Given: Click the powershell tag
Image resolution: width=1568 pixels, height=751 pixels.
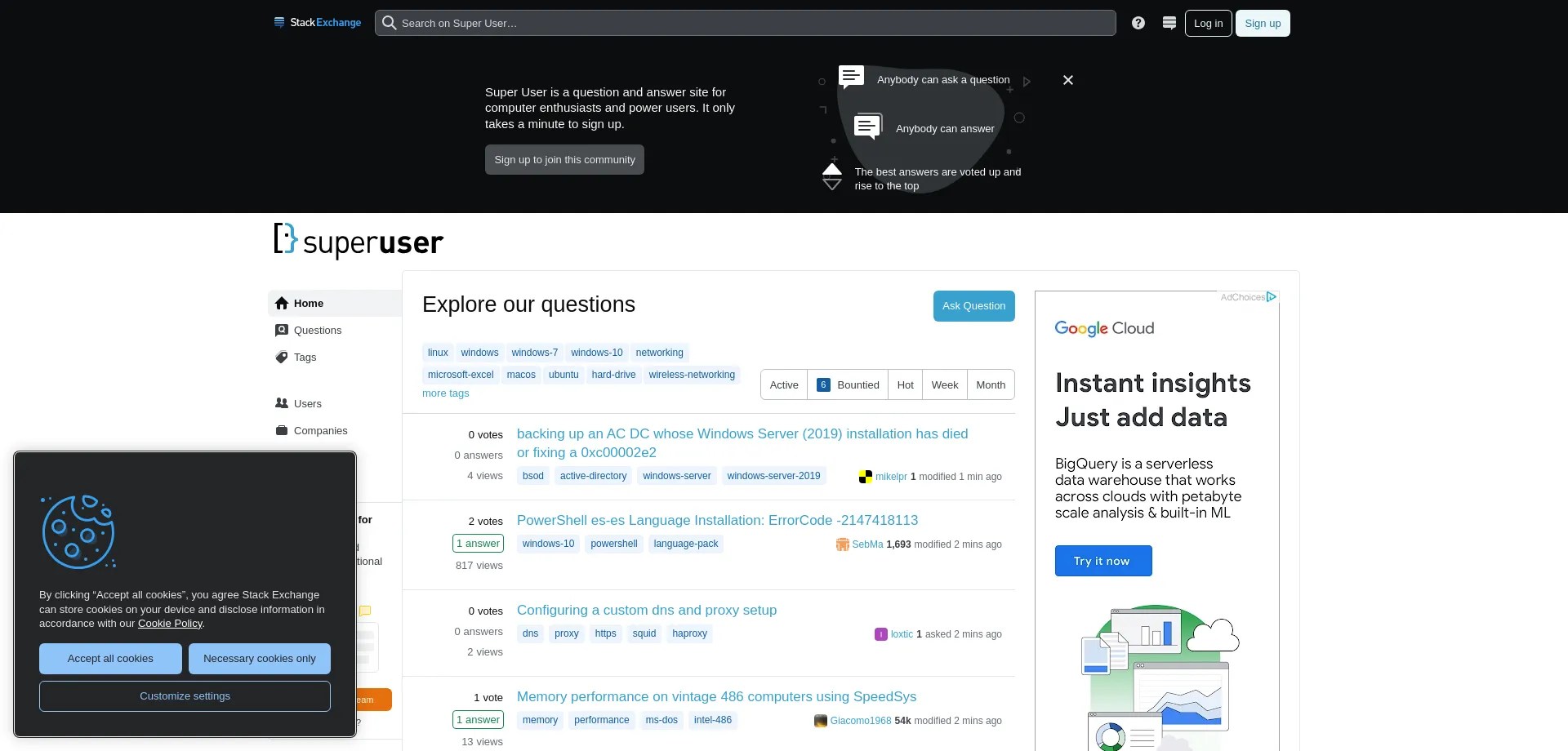Looking at the screenshot, I should coord(614,544).
